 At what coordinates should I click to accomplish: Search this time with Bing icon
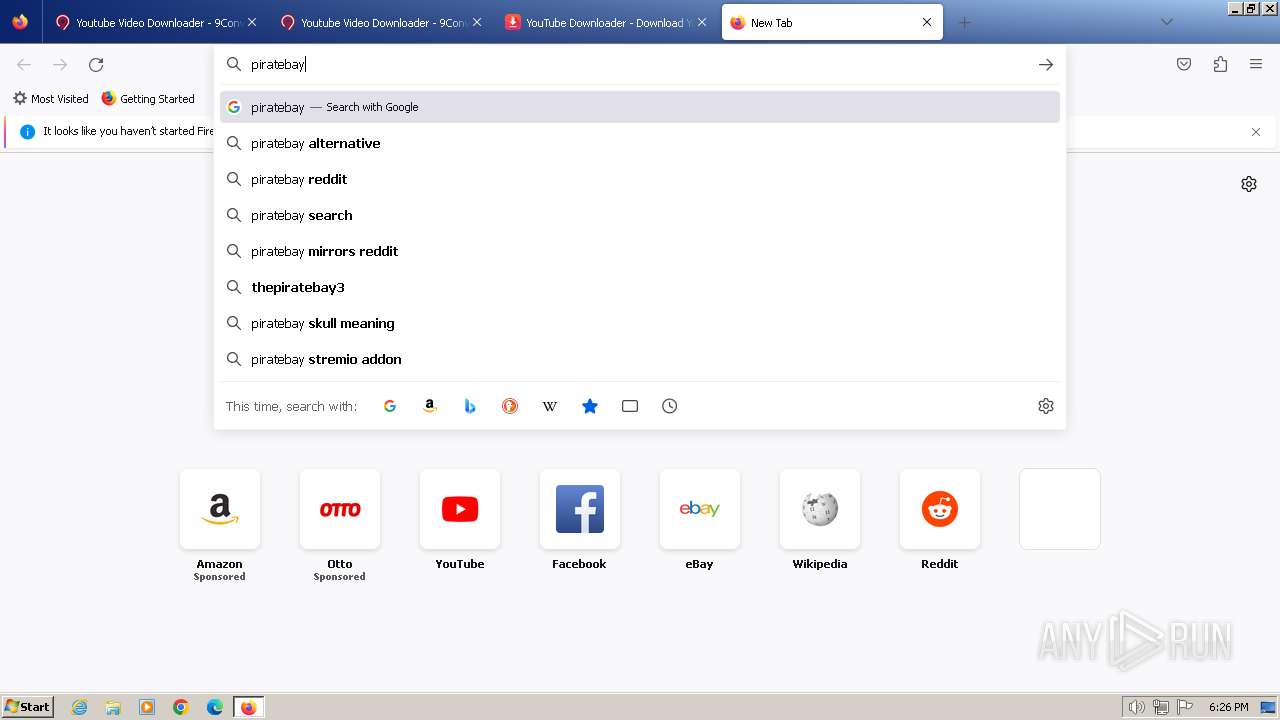click(470, 406)
